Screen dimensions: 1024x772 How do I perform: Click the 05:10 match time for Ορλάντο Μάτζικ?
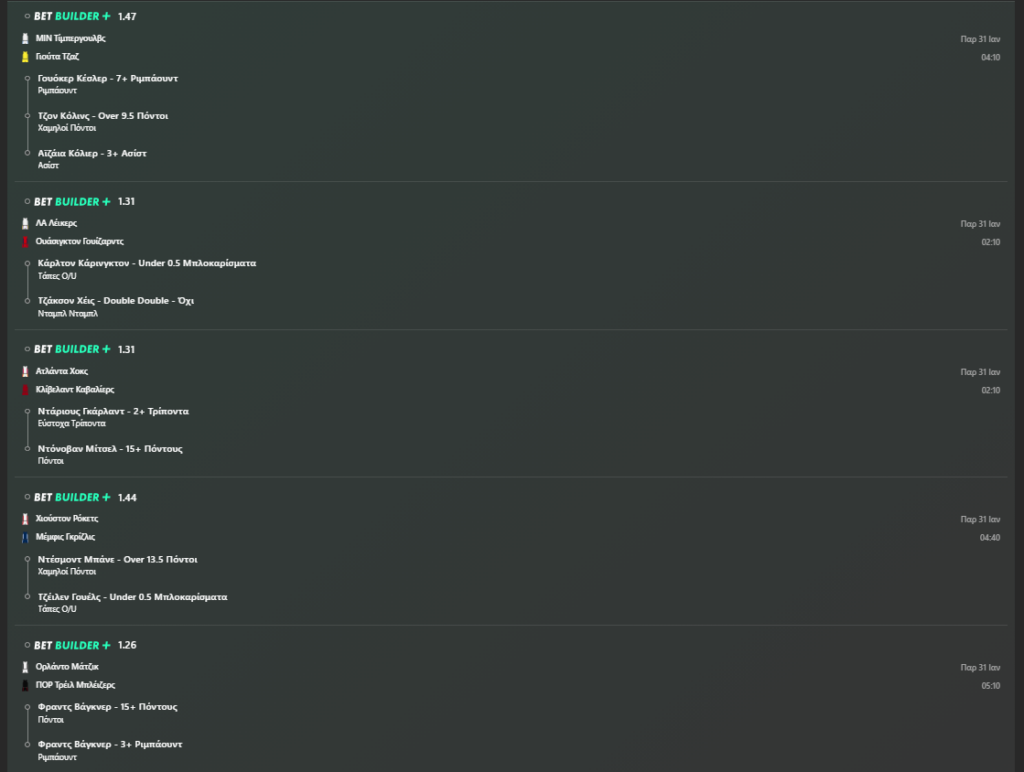(990, 687)
